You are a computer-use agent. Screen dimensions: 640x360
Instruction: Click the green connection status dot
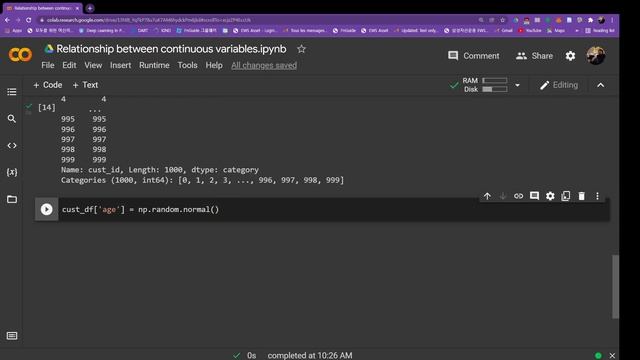[x=598, y=356]
